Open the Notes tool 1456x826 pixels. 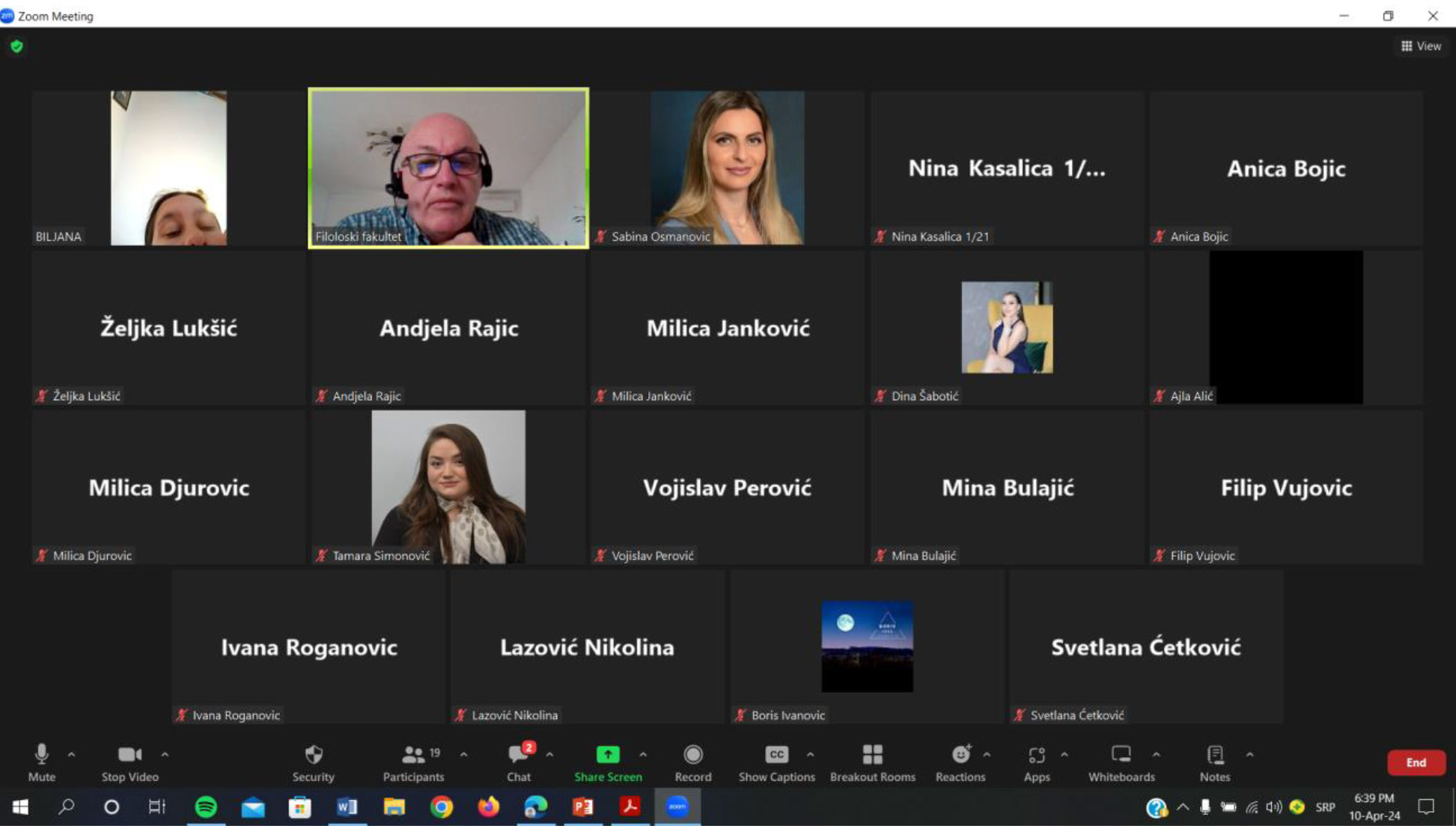1214,762
